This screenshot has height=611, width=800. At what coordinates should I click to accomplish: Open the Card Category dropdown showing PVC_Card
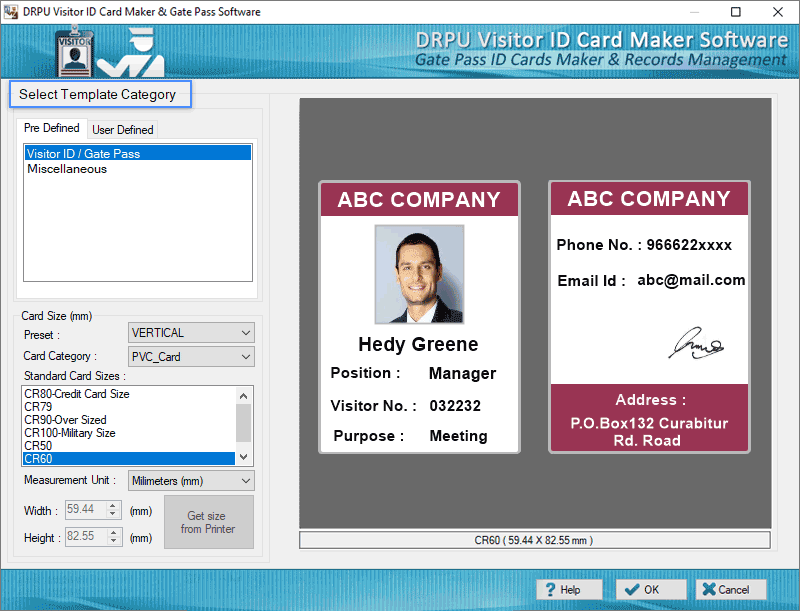(191, 357)
